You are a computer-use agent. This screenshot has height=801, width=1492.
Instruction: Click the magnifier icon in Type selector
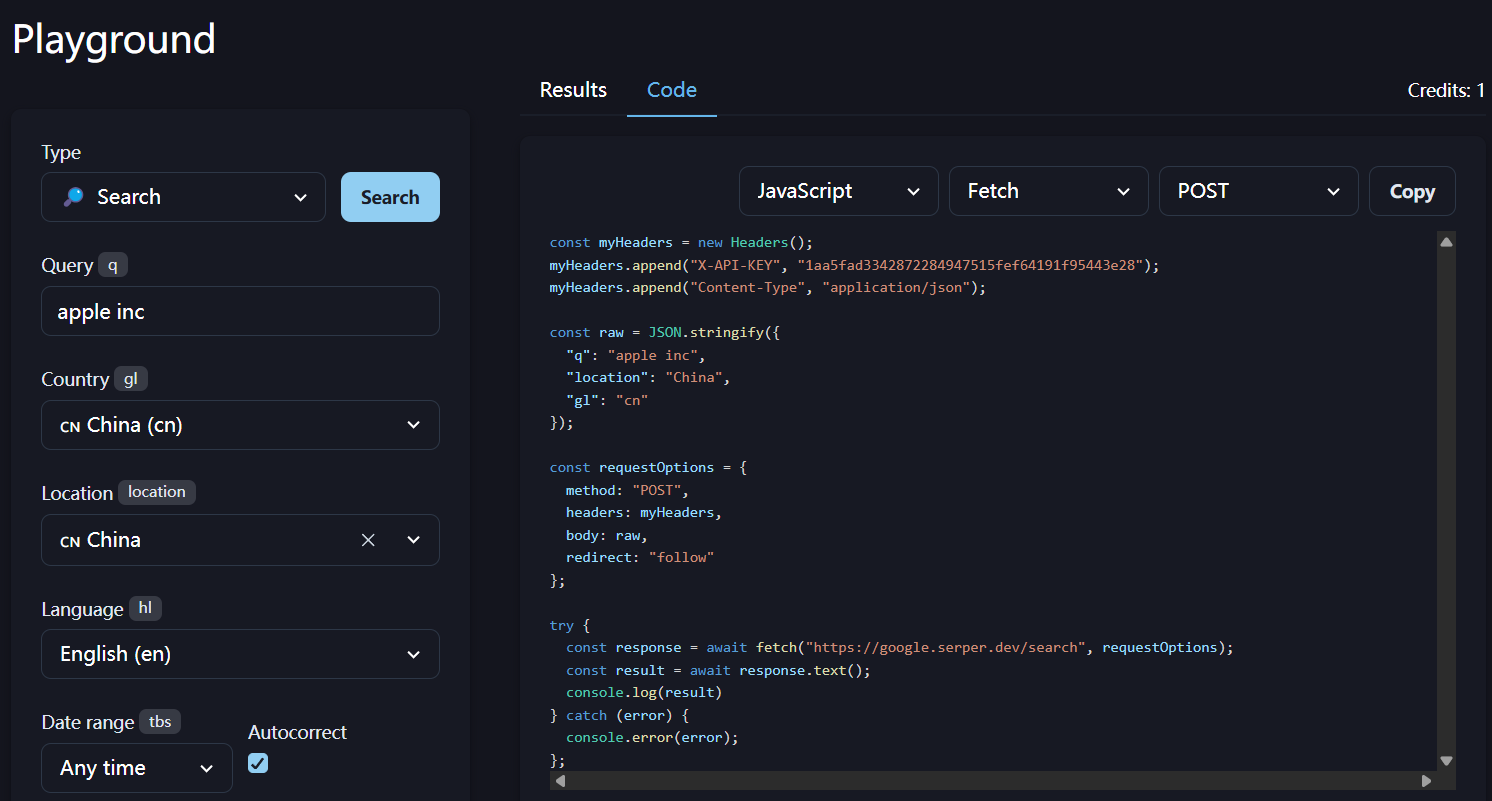[x=73, y=197]
